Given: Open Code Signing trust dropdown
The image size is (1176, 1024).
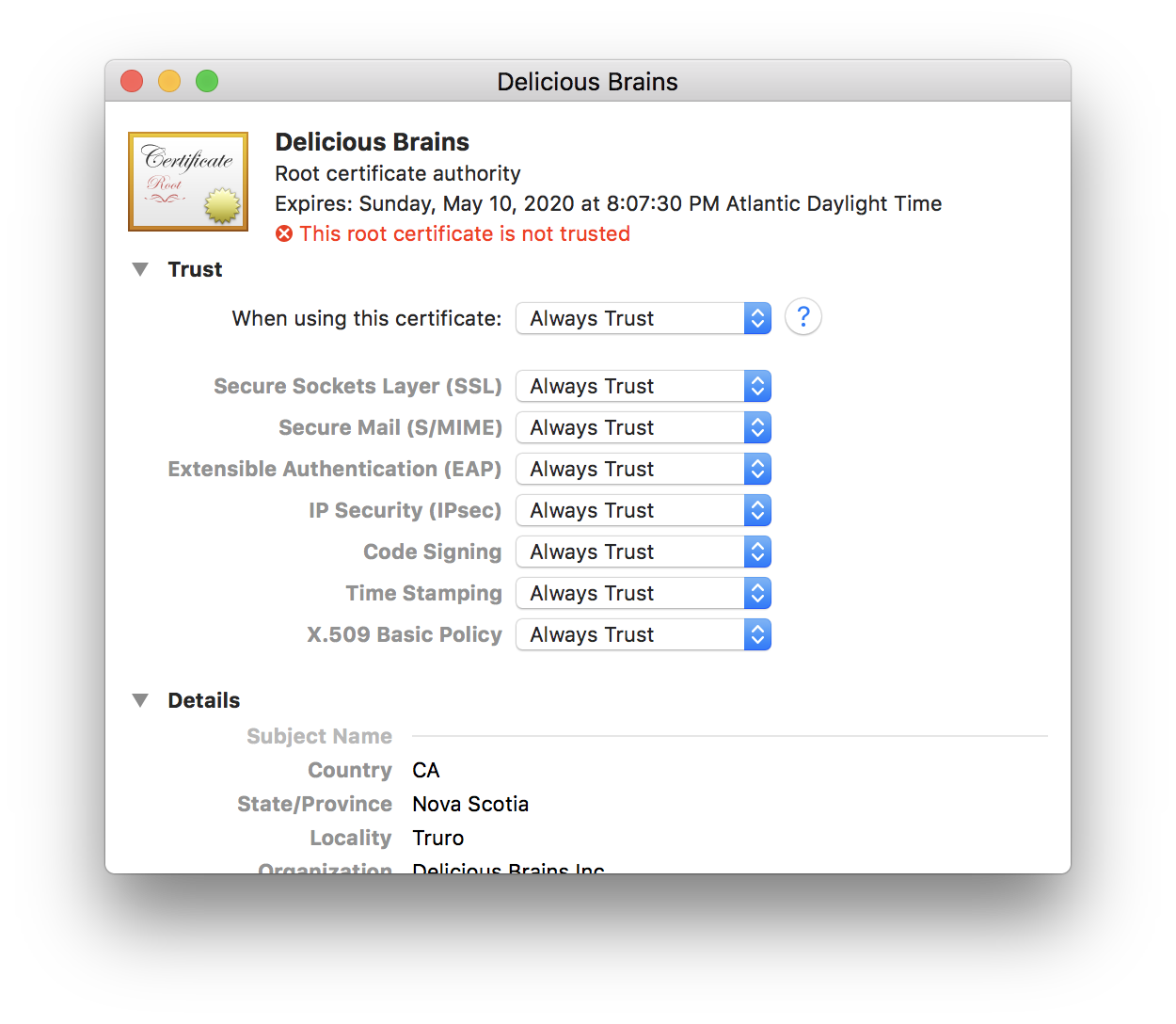Looking at the screenshot, I should 644,552.
